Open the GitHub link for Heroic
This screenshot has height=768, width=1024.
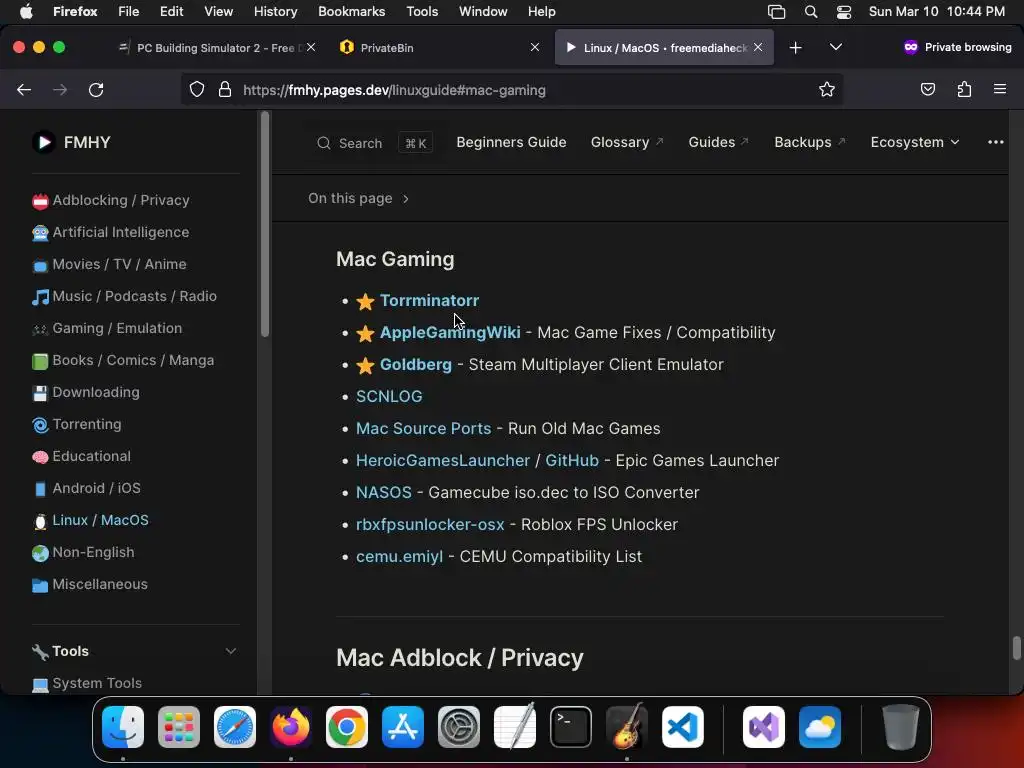571,460
